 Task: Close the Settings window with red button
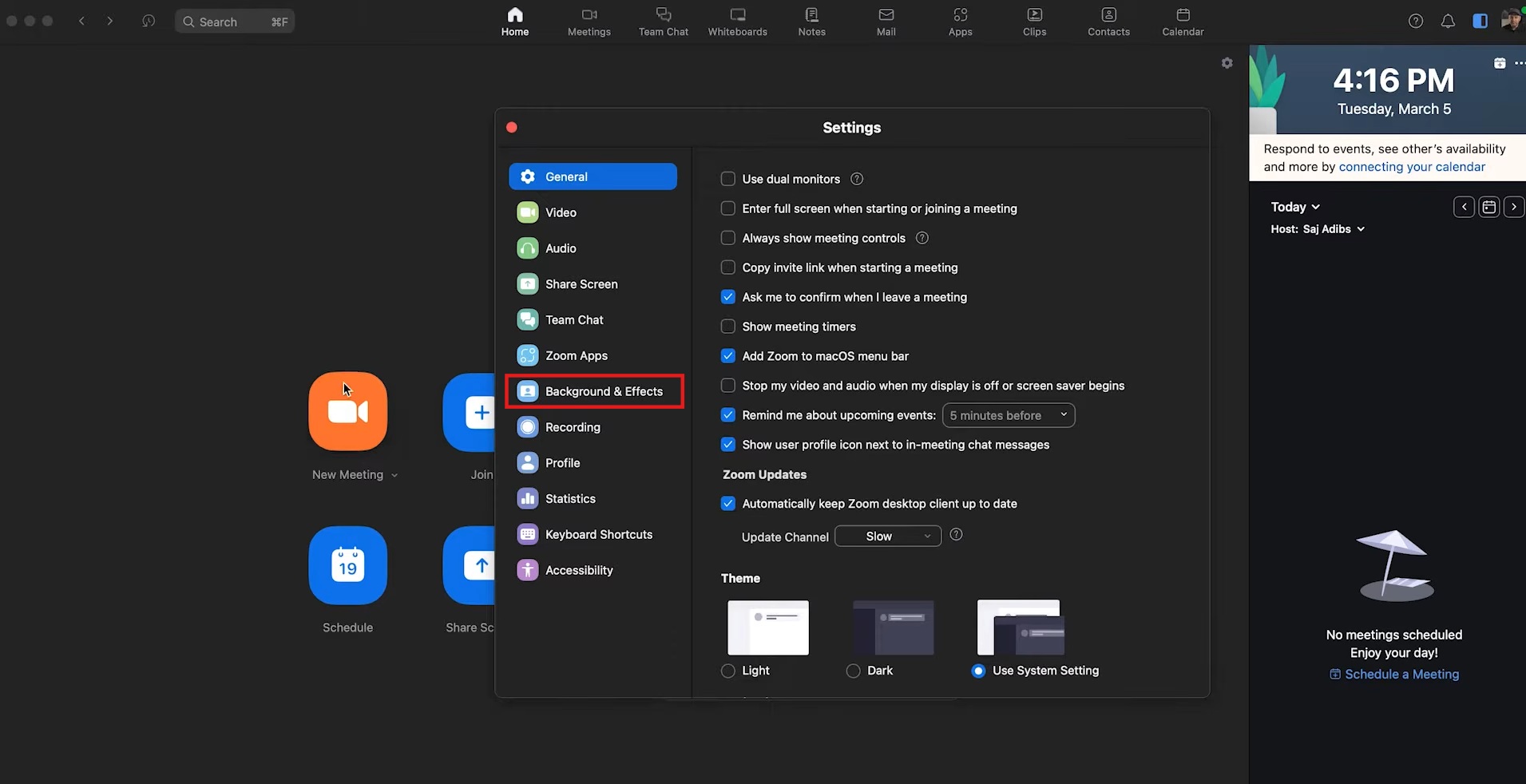pos(512,127)
